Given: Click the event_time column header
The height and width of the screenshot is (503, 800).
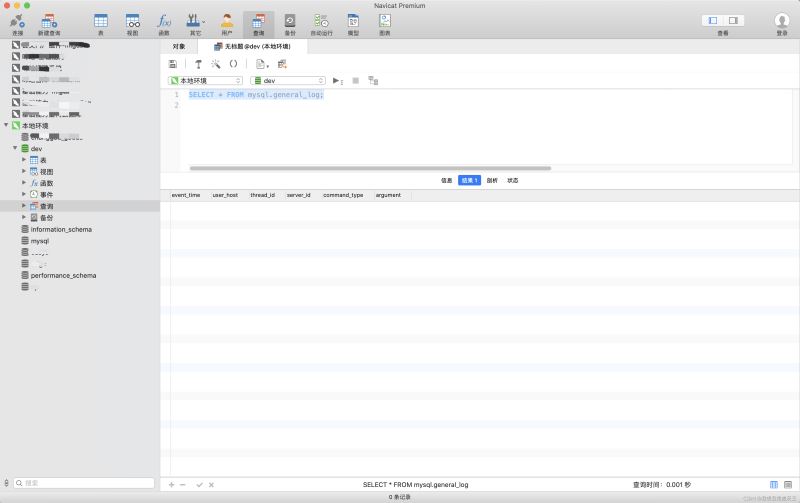Looking at the screenshot, I should (186, 195).
